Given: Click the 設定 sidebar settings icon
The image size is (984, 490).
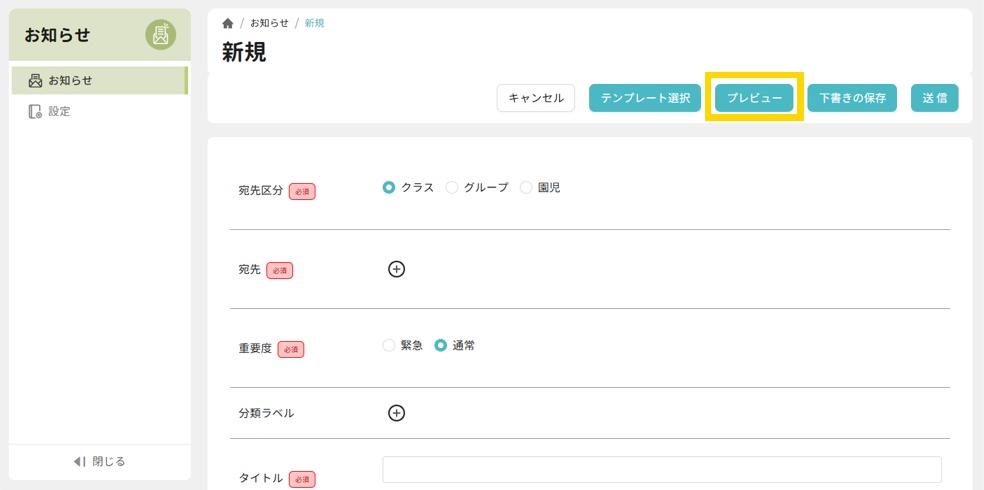Looking at the screenshot, I should pyautogui.click(x=35, y=112).
